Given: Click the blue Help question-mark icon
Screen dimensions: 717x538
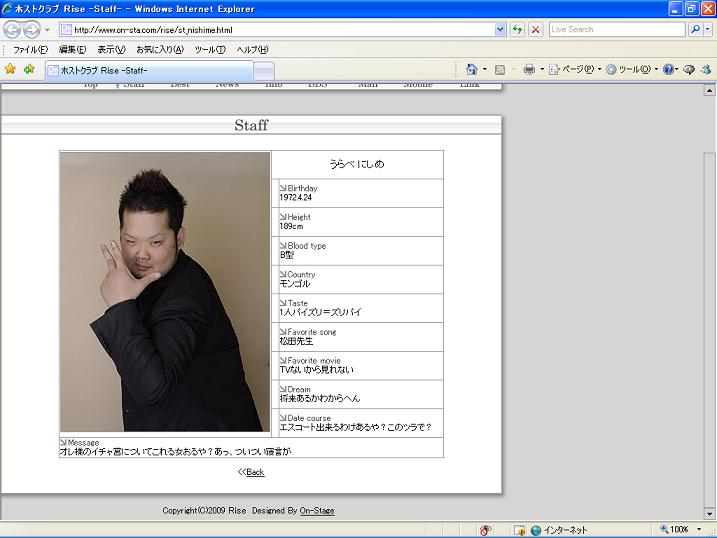Looking at the screenshot, I should (668, 69).
